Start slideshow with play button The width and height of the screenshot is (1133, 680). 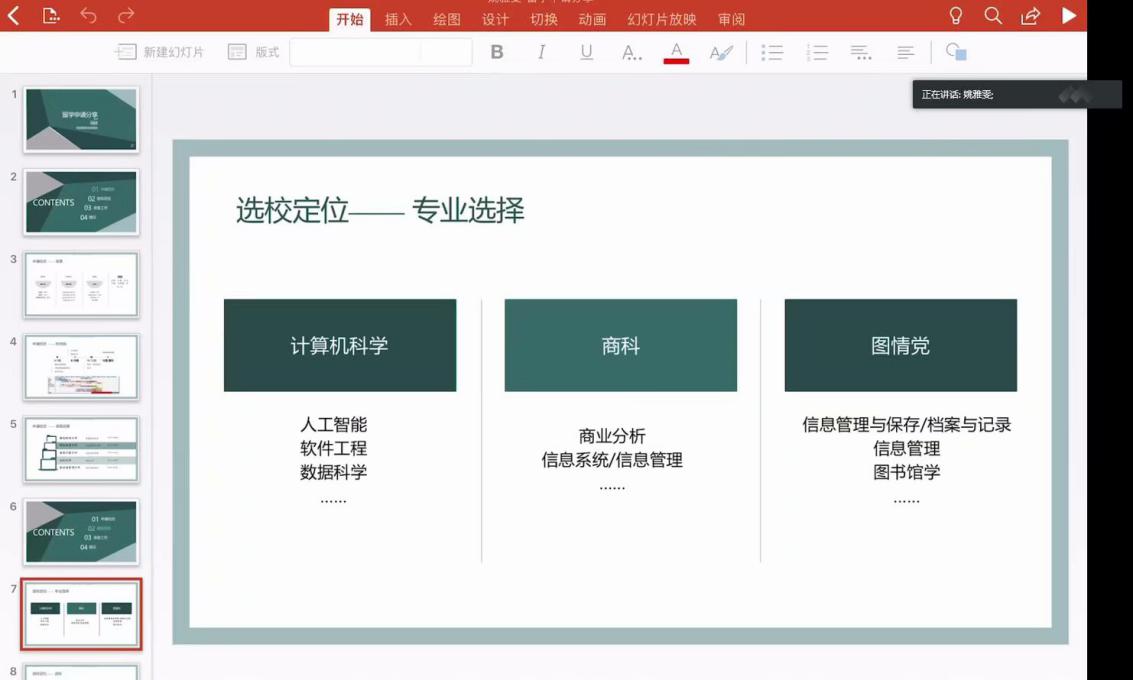(1069, 16)
